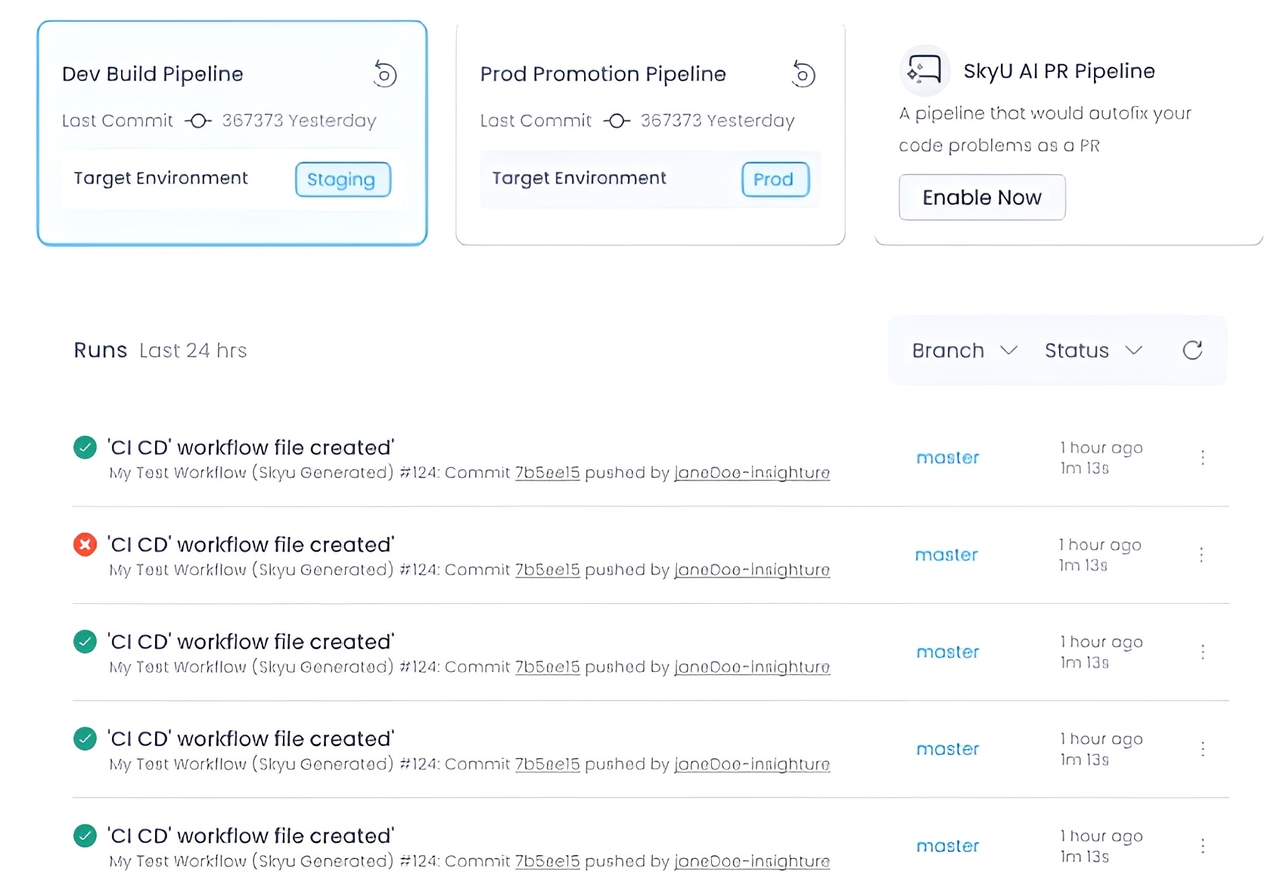Screen dimensions: 1280x896
Task: Expand the Branch filter dropdown
Action: 964,350
